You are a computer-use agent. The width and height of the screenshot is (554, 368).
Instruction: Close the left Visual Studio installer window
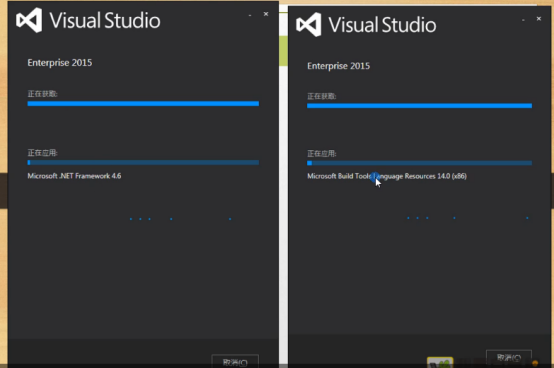tap(266, 14)
